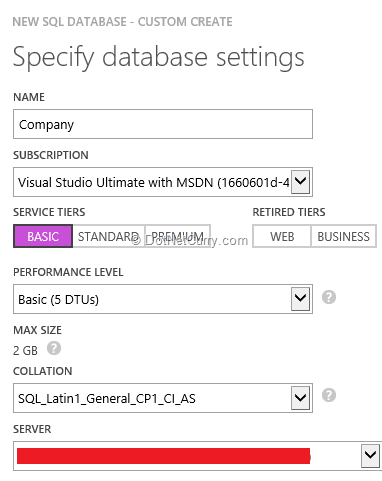Click the 2 GB max size value
Image resolution: width=382 pixels, height=481 pixels.
[x=25, y=350]
